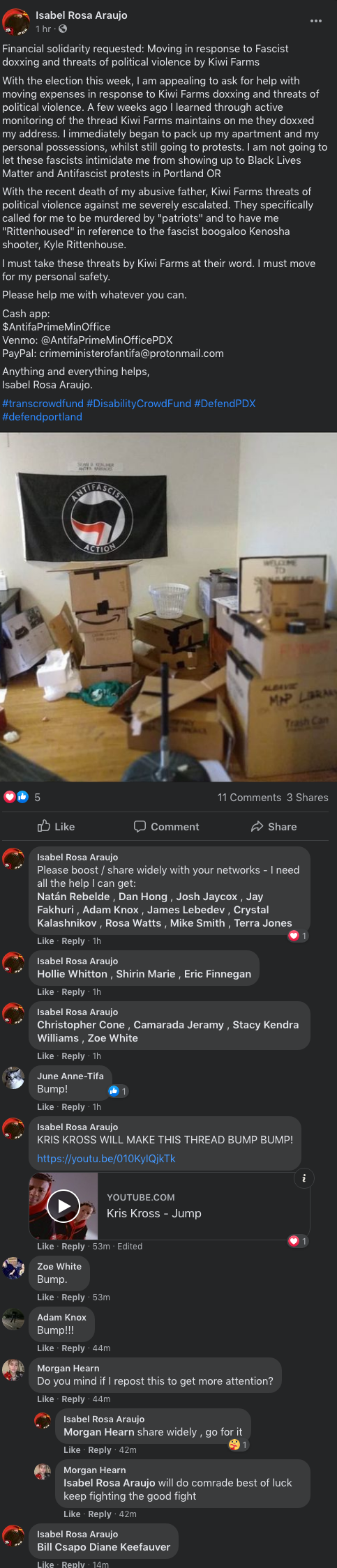The width and height of the screenshot is (337, 1568).
Task: Click the Share arrow button
Action: 274,826
